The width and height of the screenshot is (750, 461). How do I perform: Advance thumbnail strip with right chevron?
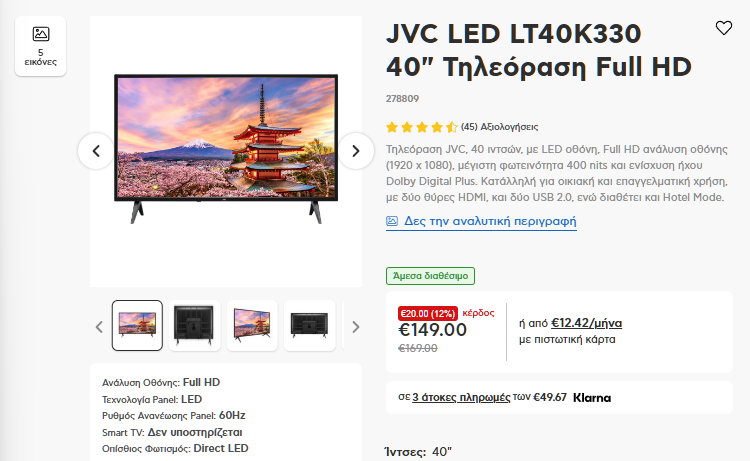pyautogui.click(x=355, y=327)
